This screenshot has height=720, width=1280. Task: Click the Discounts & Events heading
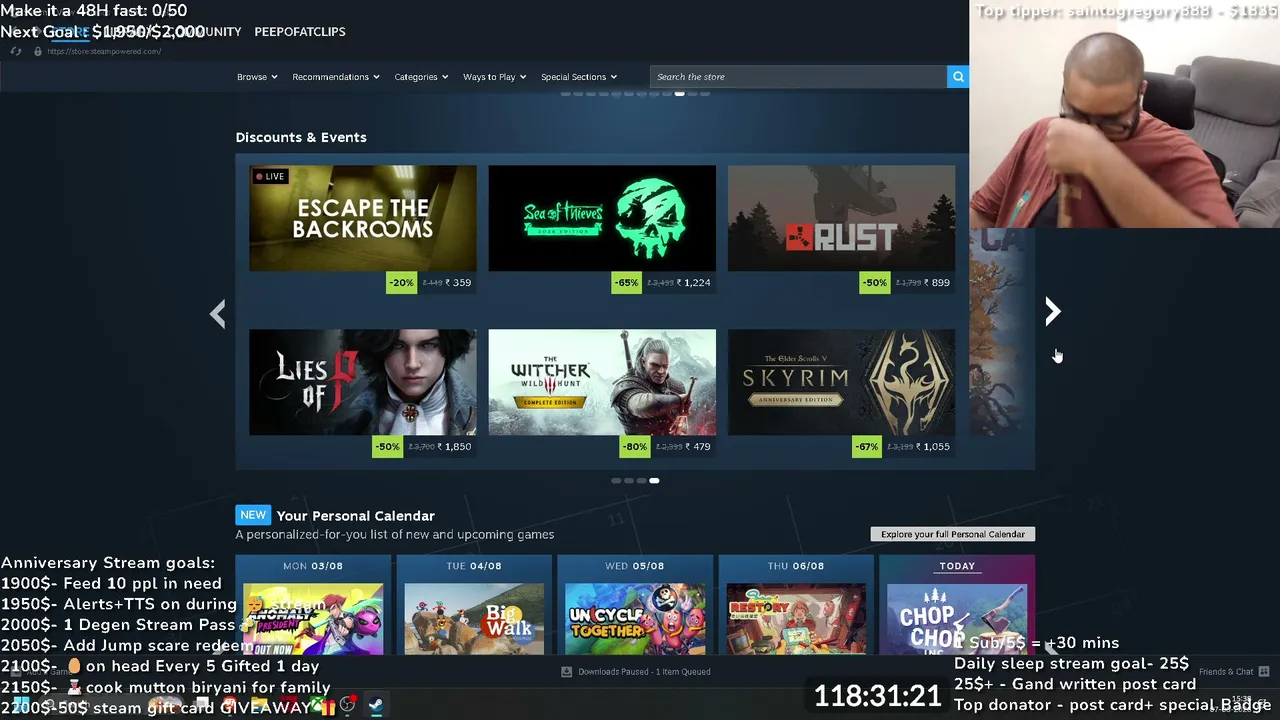click(x=301, y=137)
